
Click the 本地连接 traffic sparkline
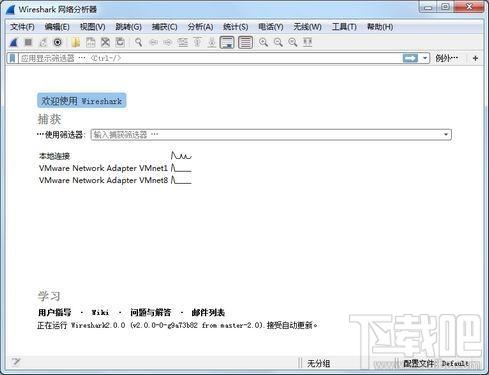pyautogui.click(x=181, y=155)
